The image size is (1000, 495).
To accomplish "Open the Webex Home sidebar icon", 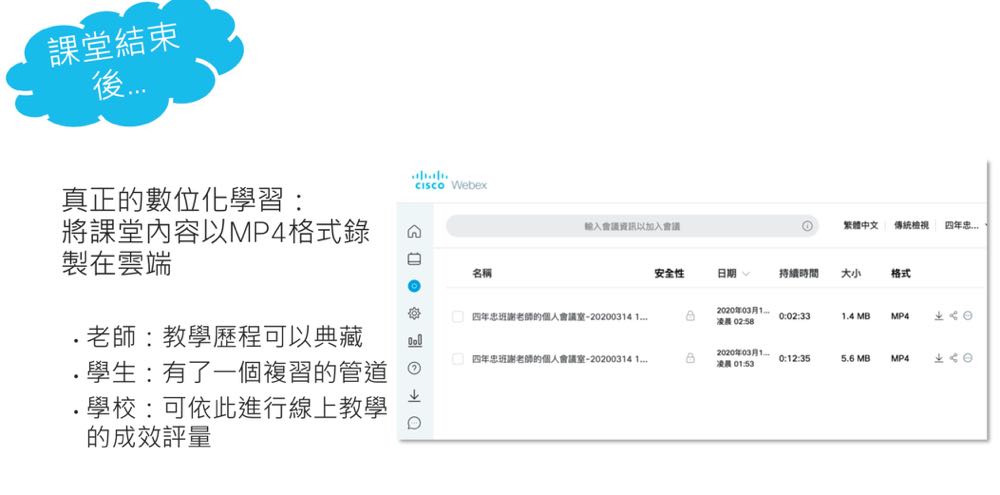I will [414, 232].
